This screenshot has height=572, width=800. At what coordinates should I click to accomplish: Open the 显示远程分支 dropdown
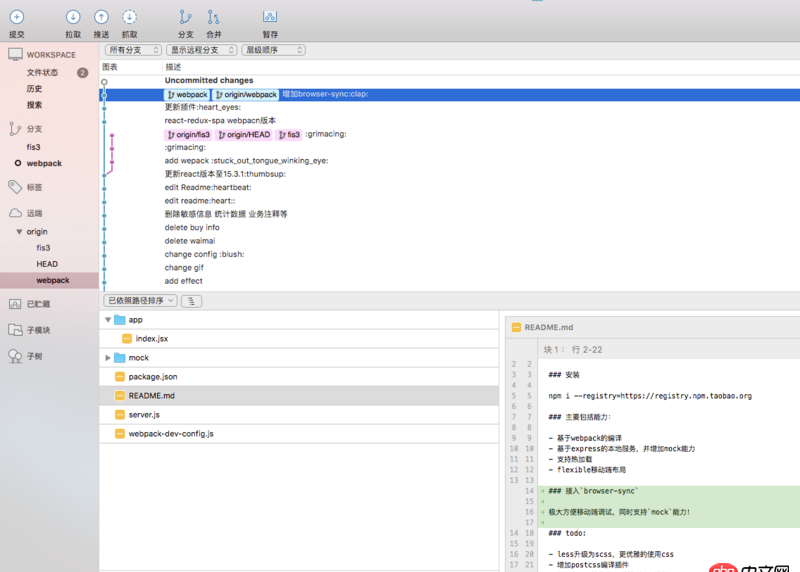[x=201, y=49]
